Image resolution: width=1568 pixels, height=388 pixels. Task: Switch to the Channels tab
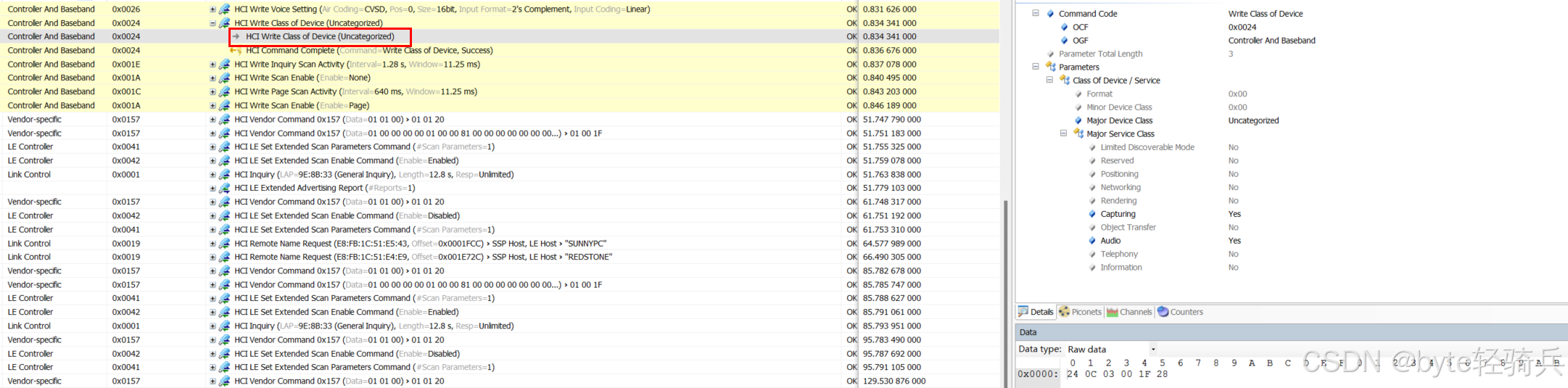pos(1129,312)
